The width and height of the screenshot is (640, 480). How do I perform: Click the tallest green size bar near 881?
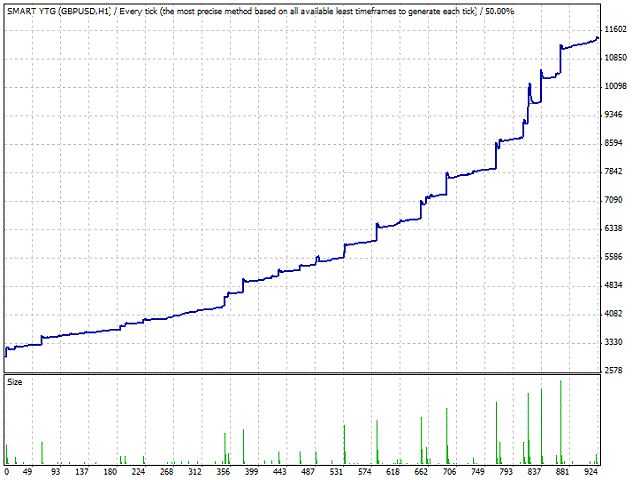coord(561,422)
